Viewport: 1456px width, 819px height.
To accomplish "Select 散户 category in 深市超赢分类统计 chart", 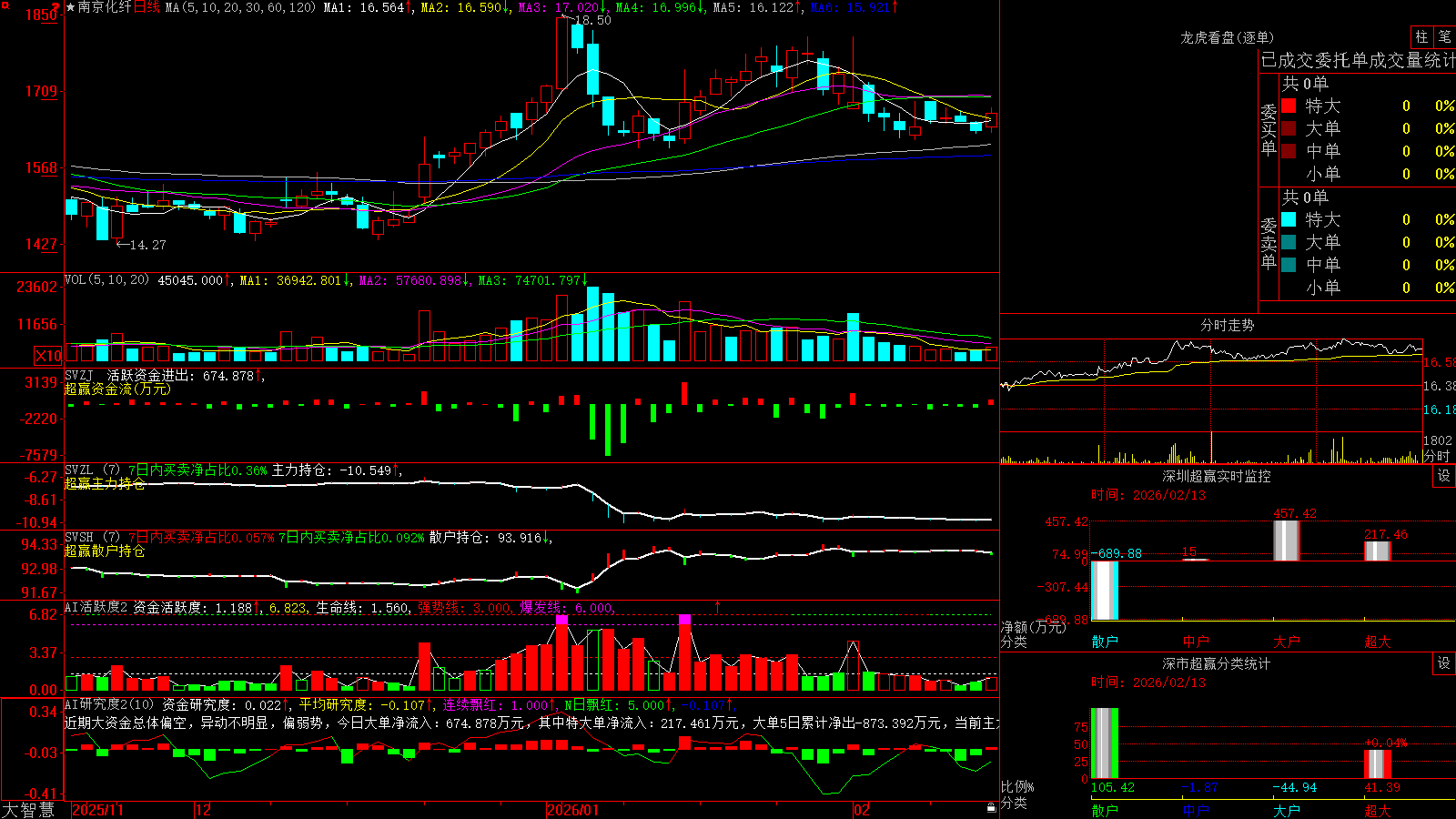I will (x=1105, y=810).
